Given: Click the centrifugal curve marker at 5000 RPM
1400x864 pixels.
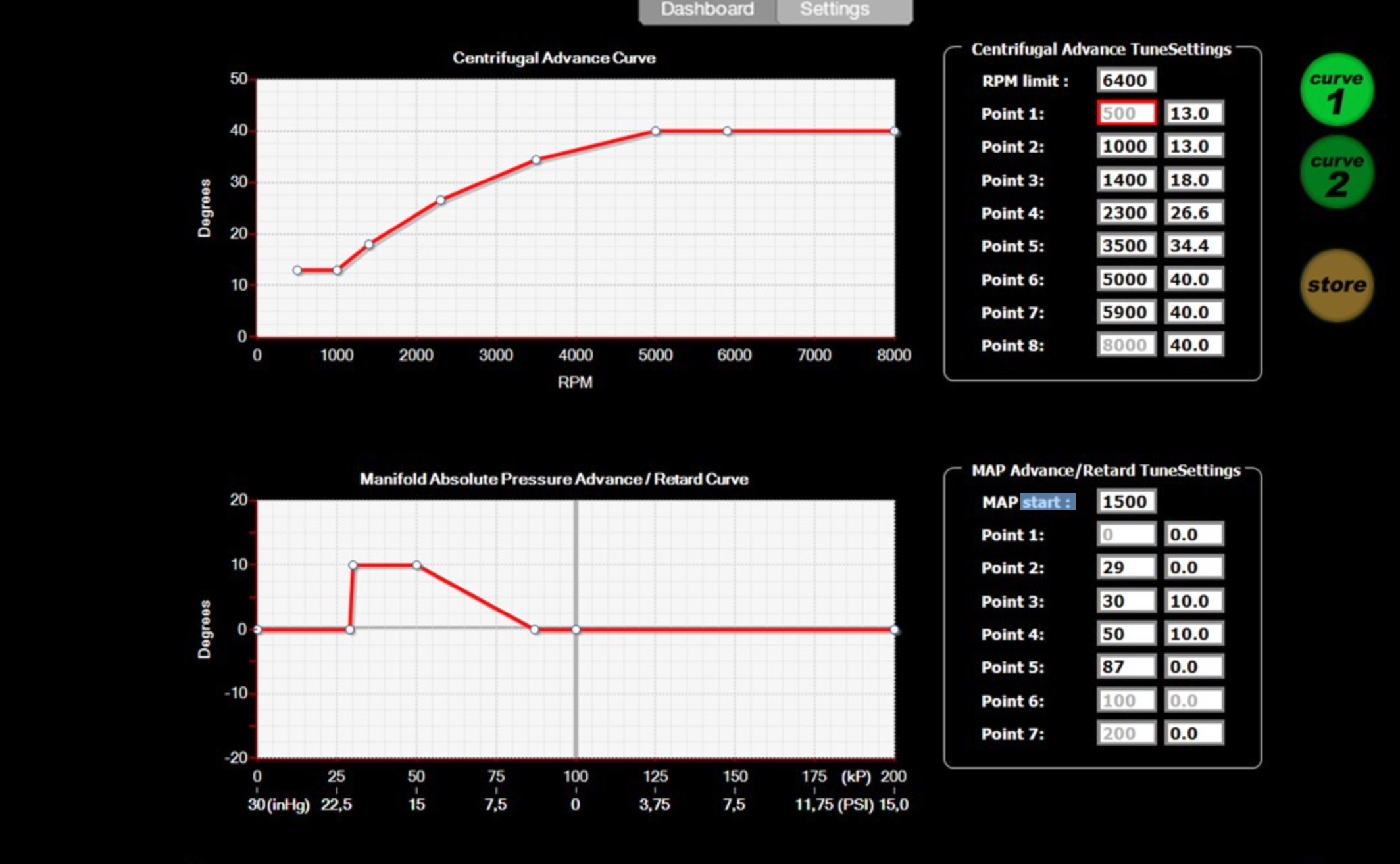Looking at the screenshot, I should point(655,131).
